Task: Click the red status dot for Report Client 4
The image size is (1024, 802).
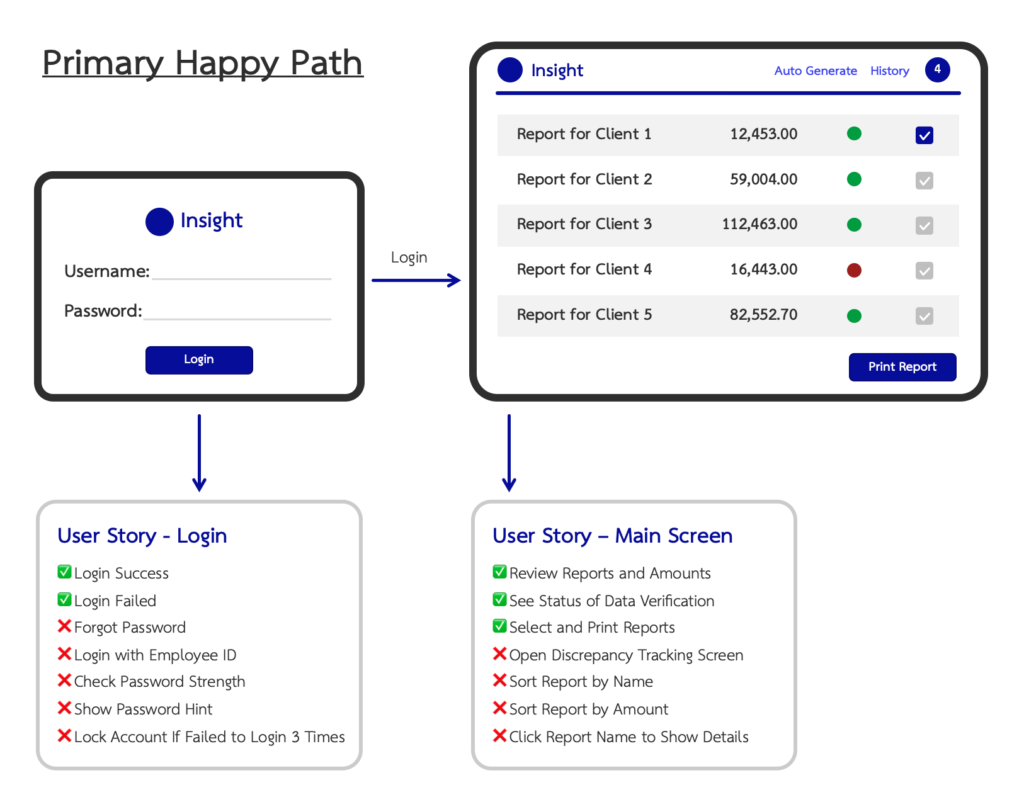Action: (853, 269)
